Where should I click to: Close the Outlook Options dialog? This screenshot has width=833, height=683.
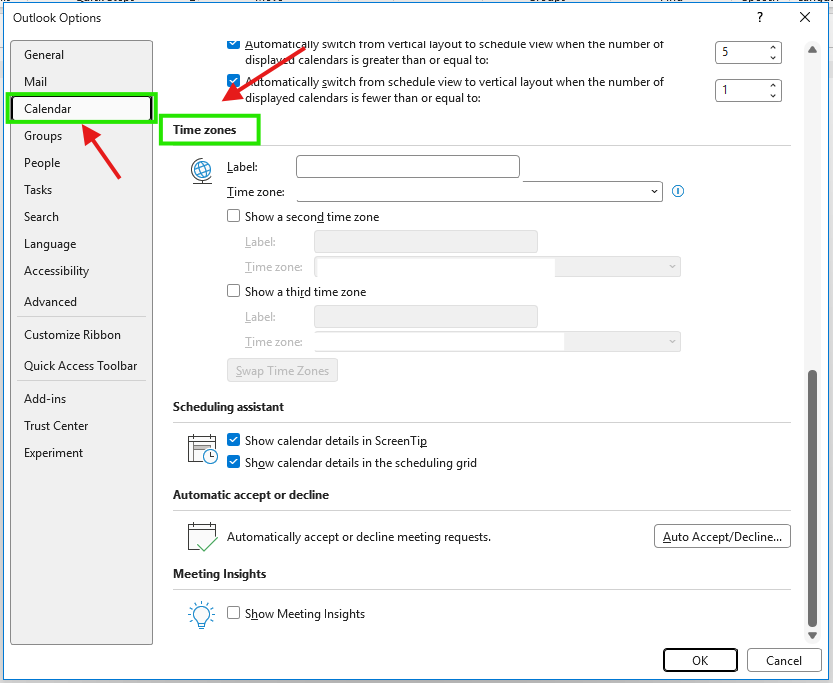tap(805, 18)
